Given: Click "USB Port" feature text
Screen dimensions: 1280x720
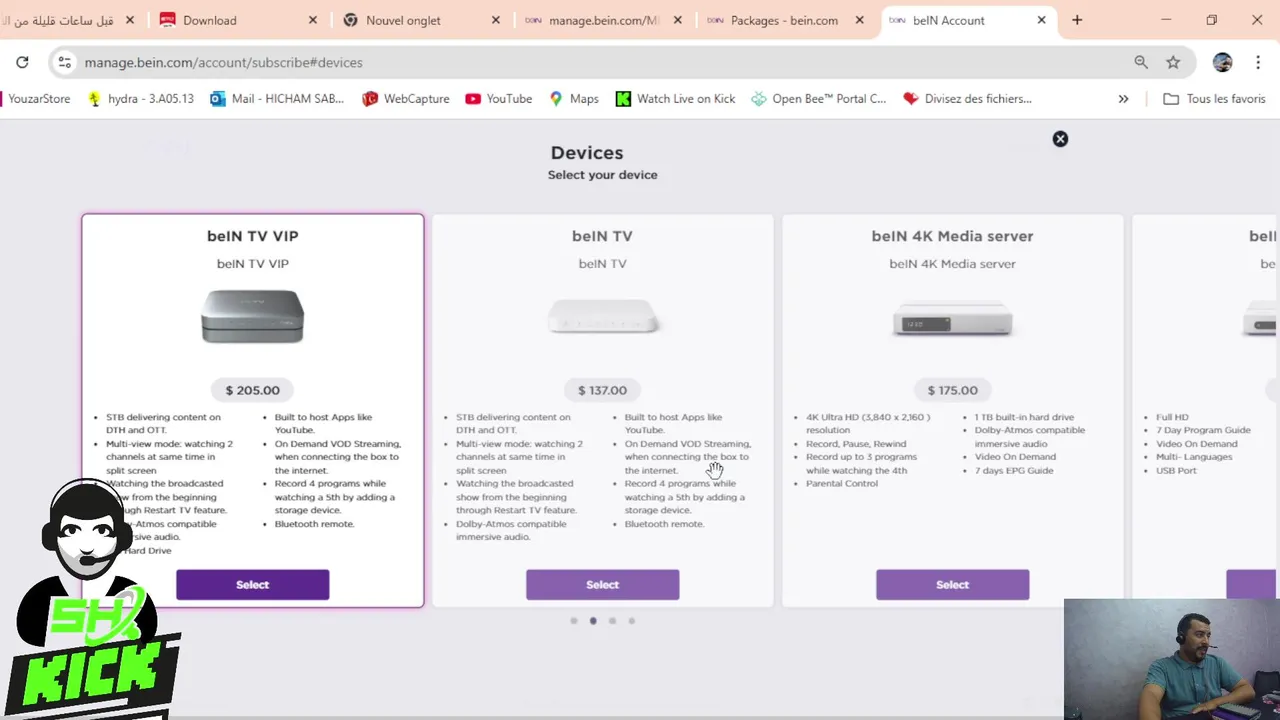Looking at the screenshot, I should [1176, 470].
